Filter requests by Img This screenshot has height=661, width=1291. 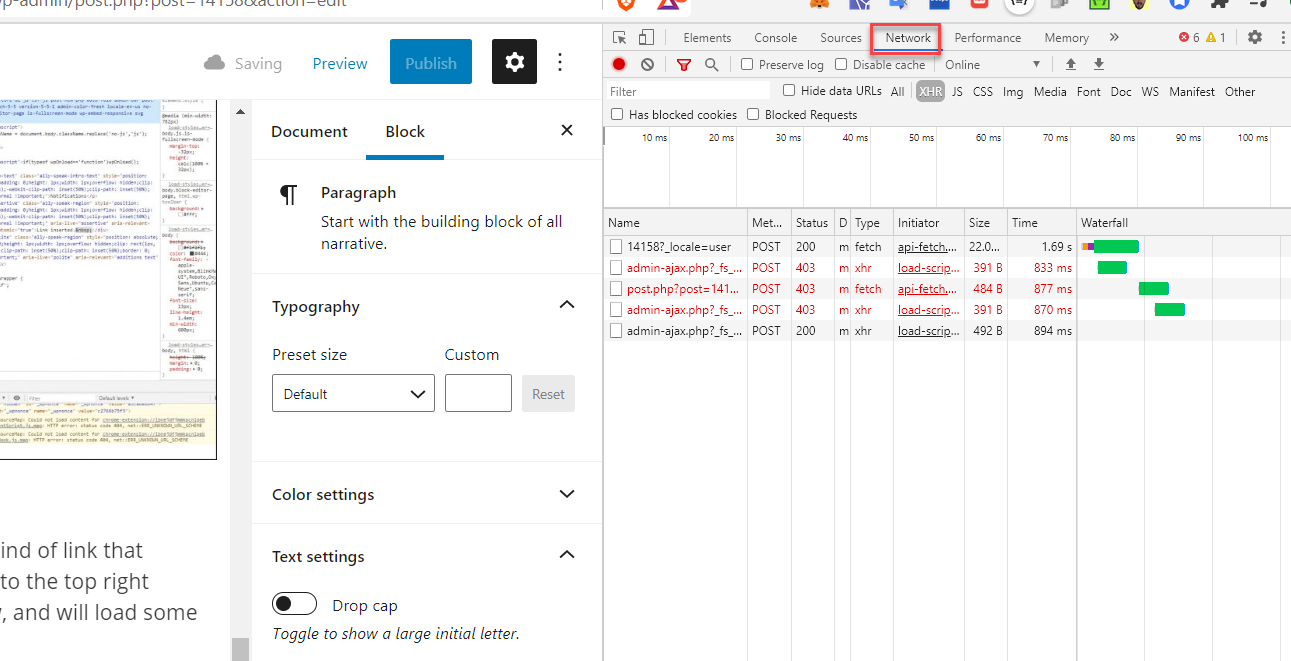pyautogui.click(x=1013, y=91)
